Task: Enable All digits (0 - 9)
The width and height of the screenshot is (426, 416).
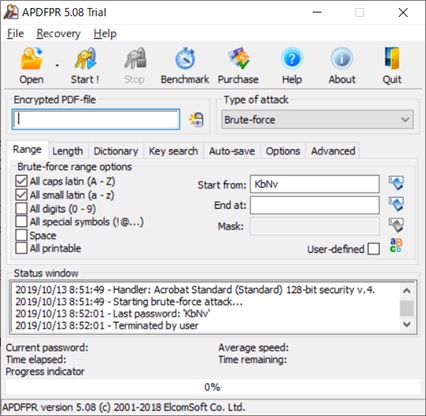Action: coord(21,209)
